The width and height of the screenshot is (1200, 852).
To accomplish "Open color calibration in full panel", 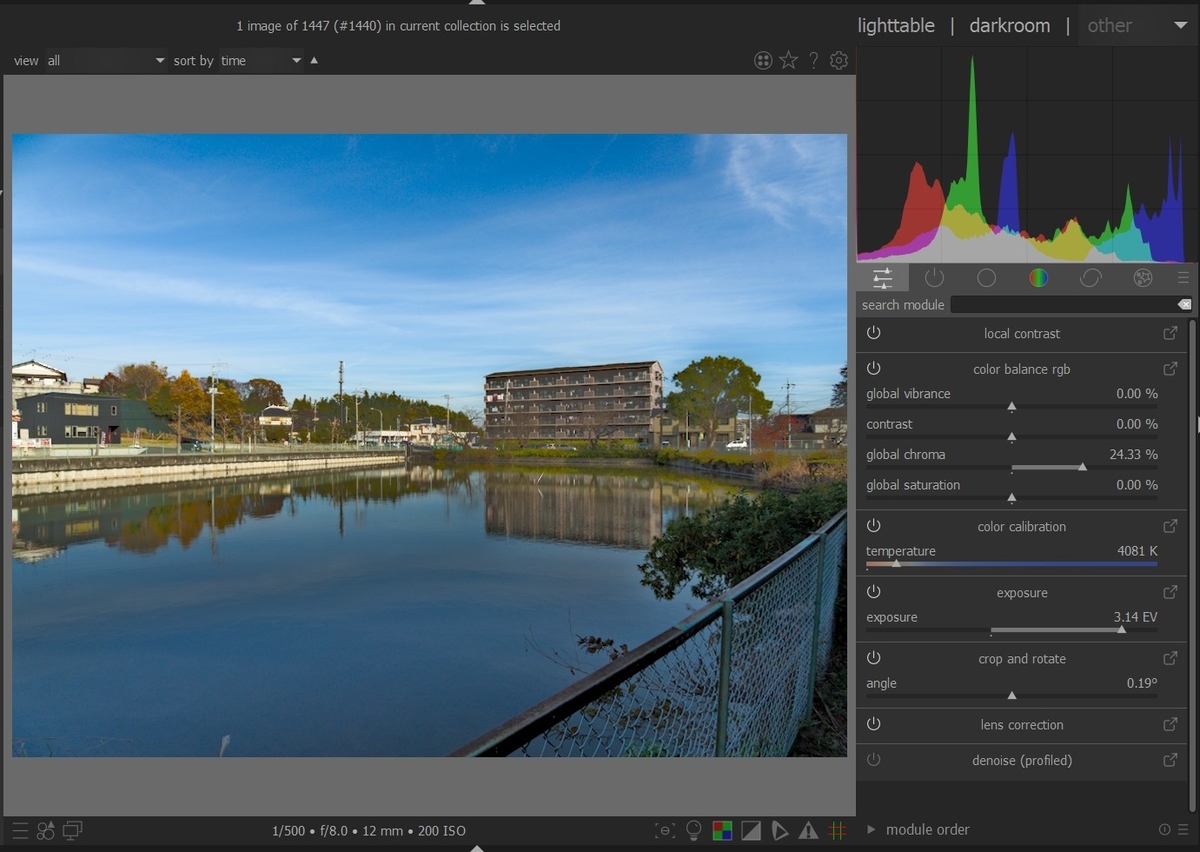I will tap(1170, 526).
